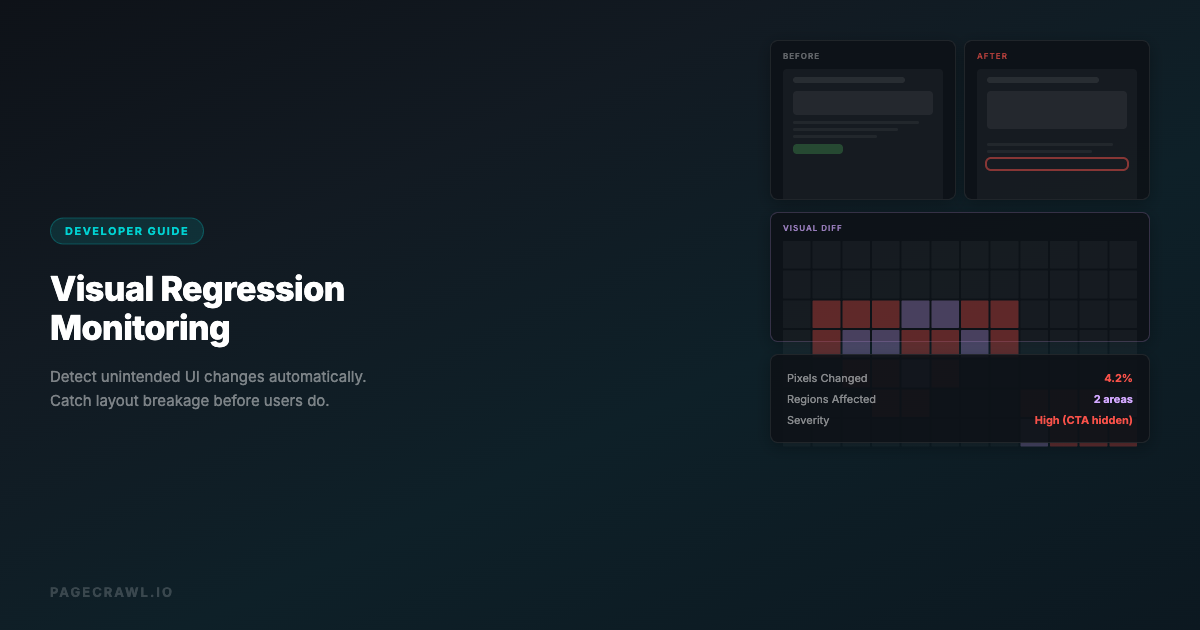Toggle the AFTER snapshot view
The image size is (1200, 630).
pos(1056,119)
